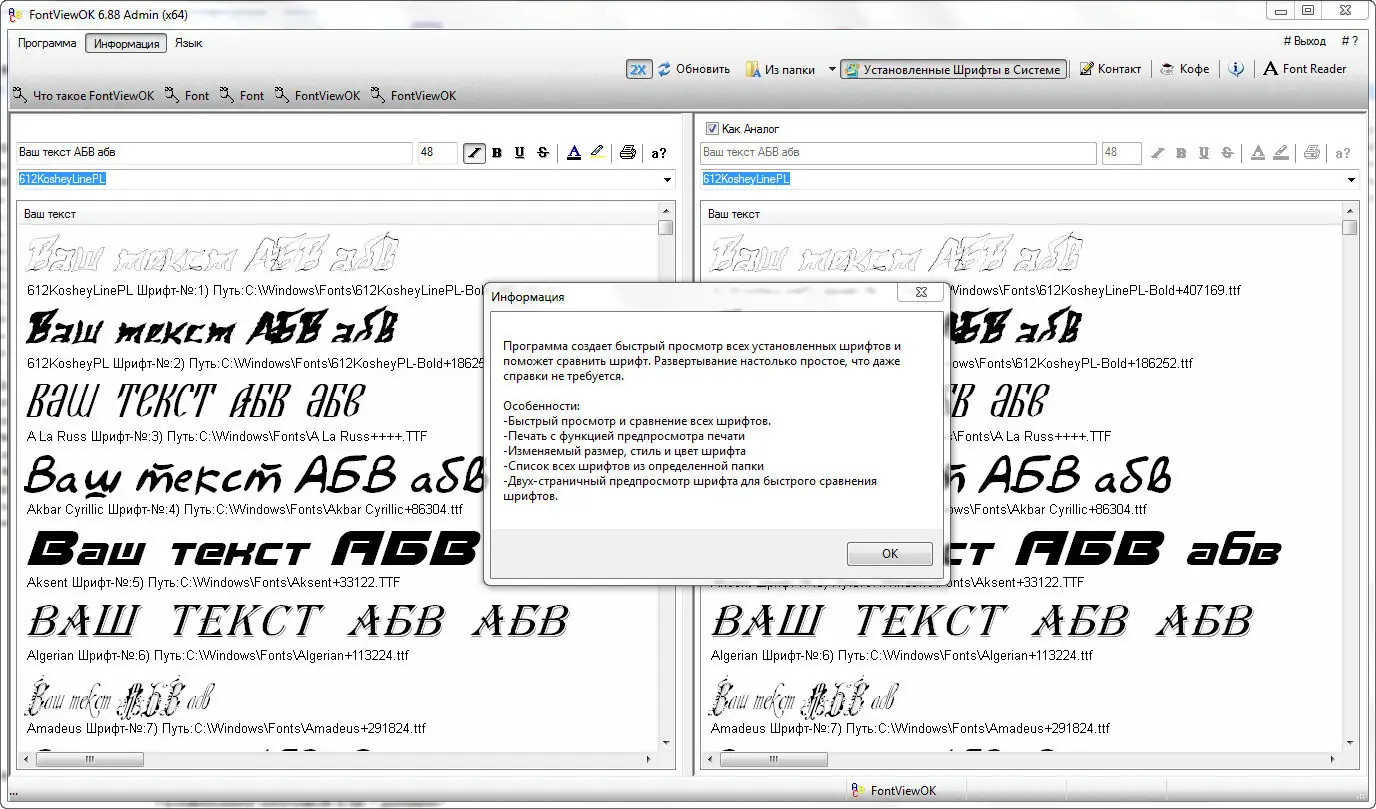The width and height of the screenshot is (1376, 809).
Task: Open the Язык menu
Action: [x=189, y=43]
